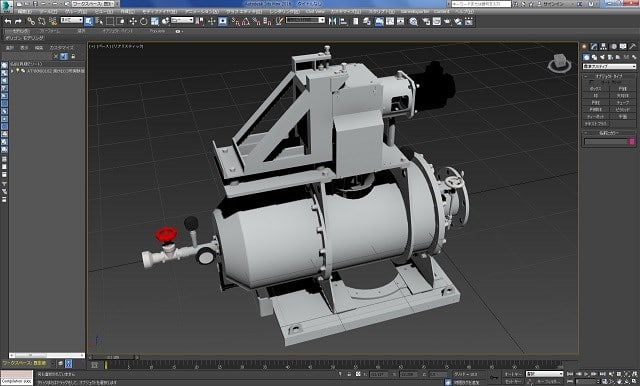Screen dimensions: 640x386
Task: Open the selection filter dropdown
Action: pos(72,20)
